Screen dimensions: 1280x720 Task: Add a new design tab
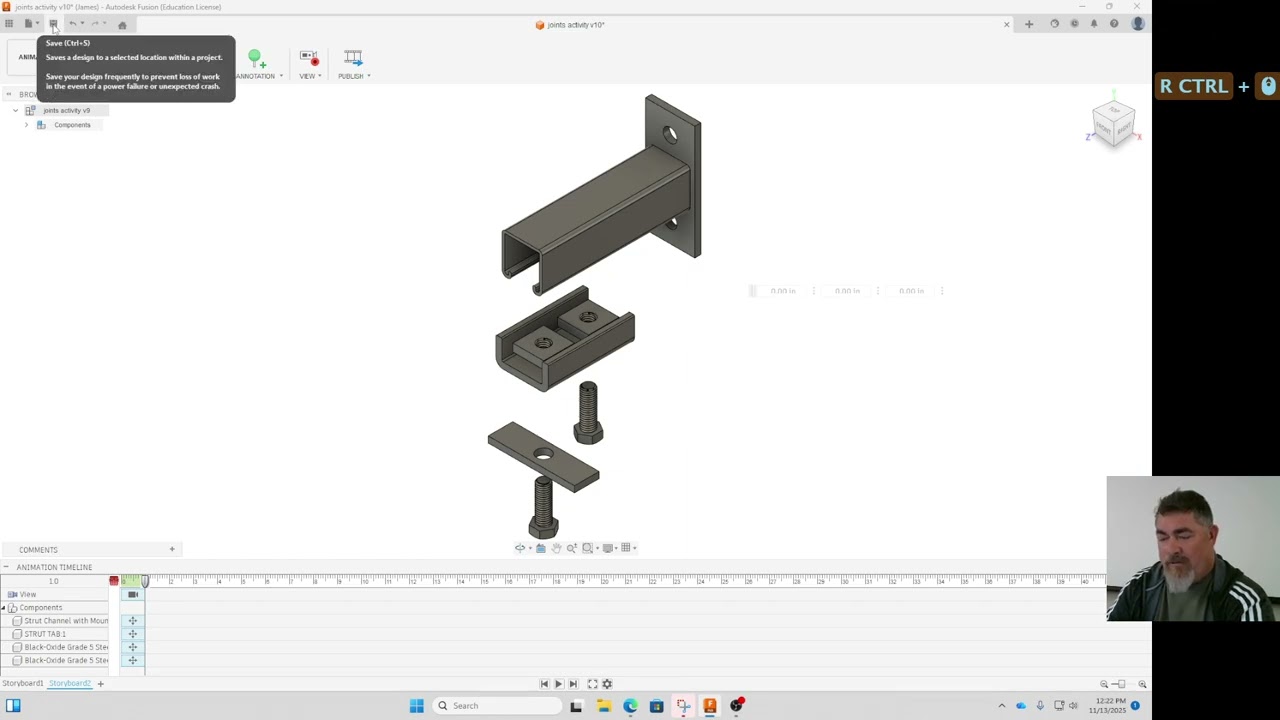pyautogui.click(x=1029, y=24)
